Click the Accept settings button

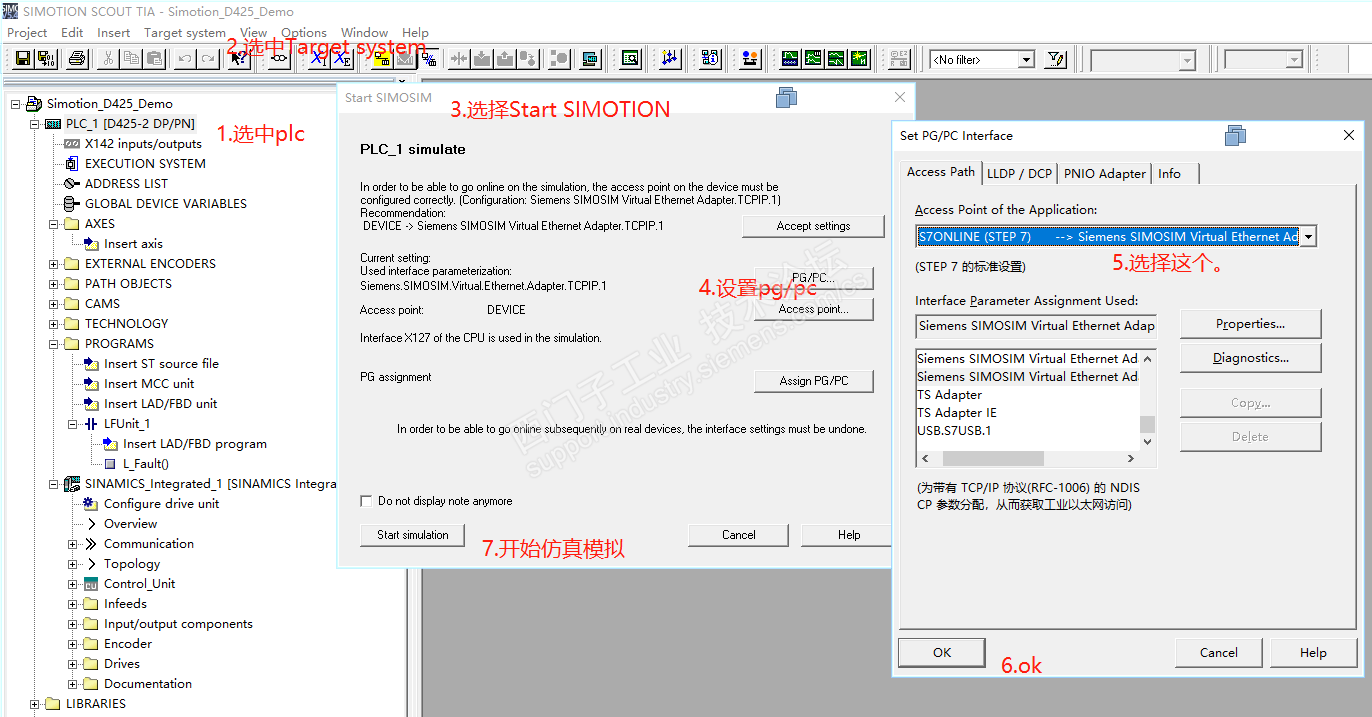(813, 226)
